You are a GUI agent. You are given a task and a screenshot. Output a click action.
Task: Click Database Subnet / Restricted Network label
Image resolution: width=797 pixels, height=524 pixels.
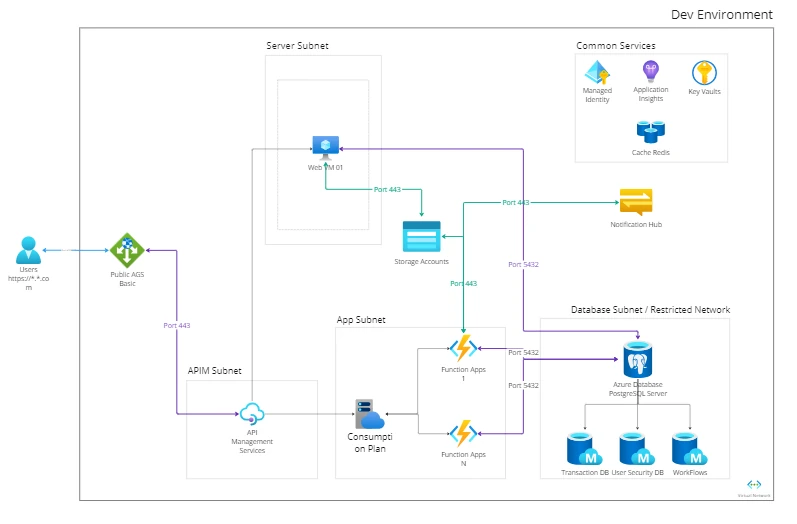pos(650,310)
